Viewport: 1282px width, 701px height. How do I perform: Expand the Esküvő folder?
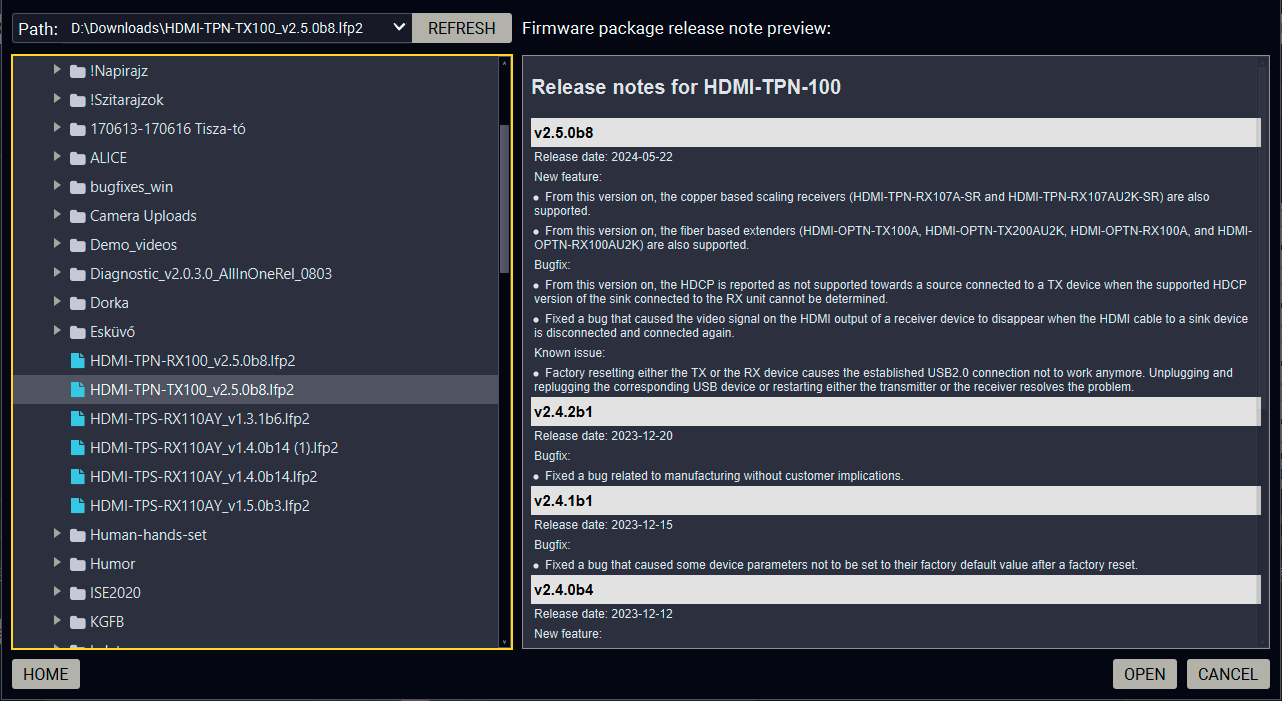57,332
